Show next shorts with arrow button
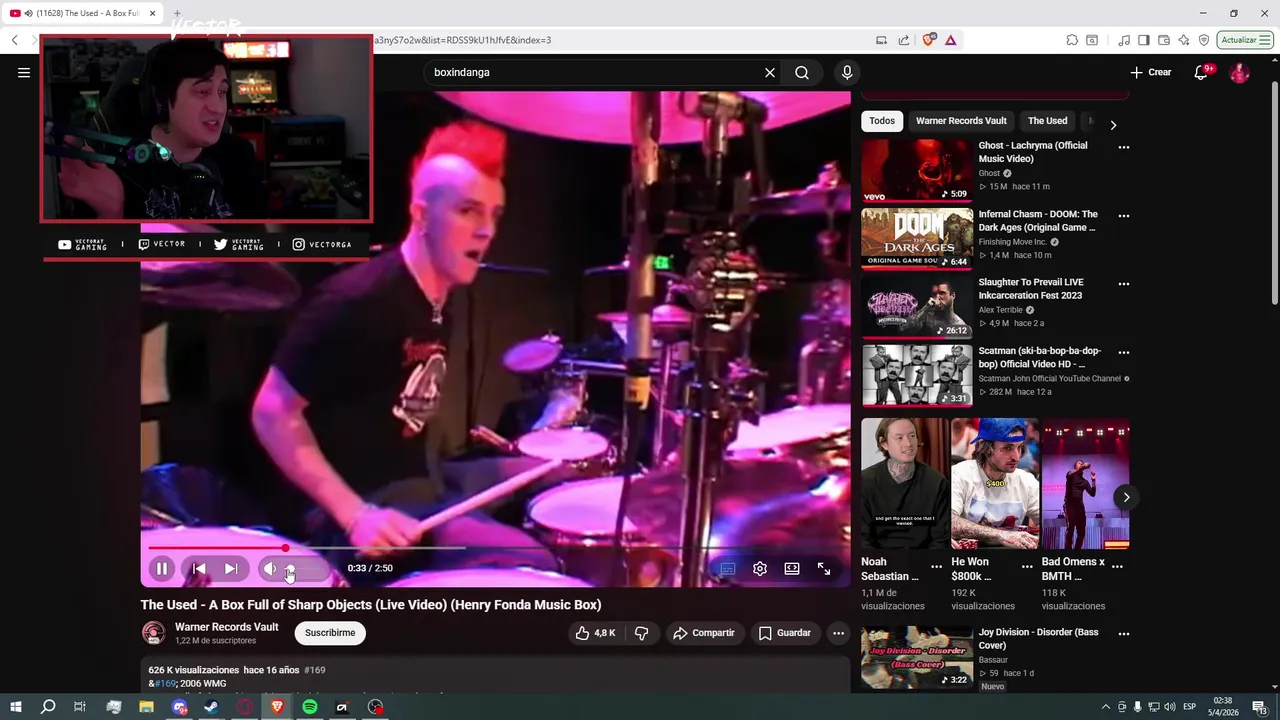This screenshot has height=720, width=1280. tap(1126, 497)
